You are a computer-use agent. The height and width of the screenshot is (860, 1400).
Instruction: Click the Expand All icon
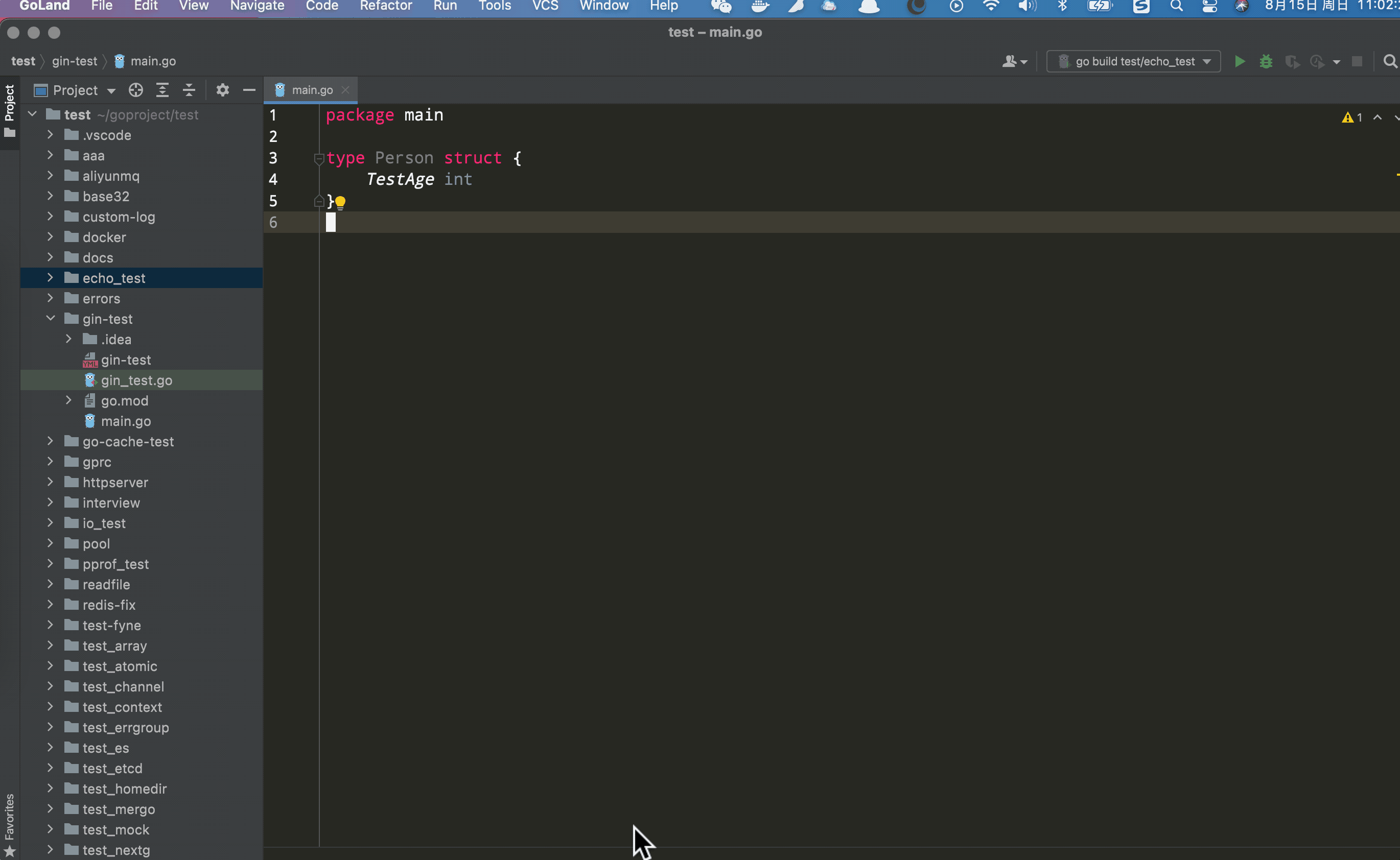click(162, 90)
